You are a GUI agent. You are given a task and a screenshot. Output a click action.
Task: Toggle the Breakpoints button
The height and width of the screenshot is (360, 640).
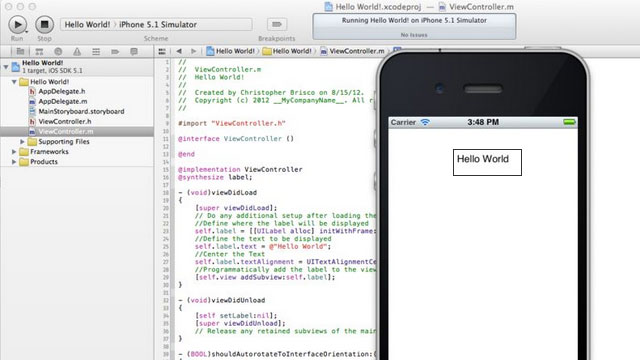(x=276, y=24)
